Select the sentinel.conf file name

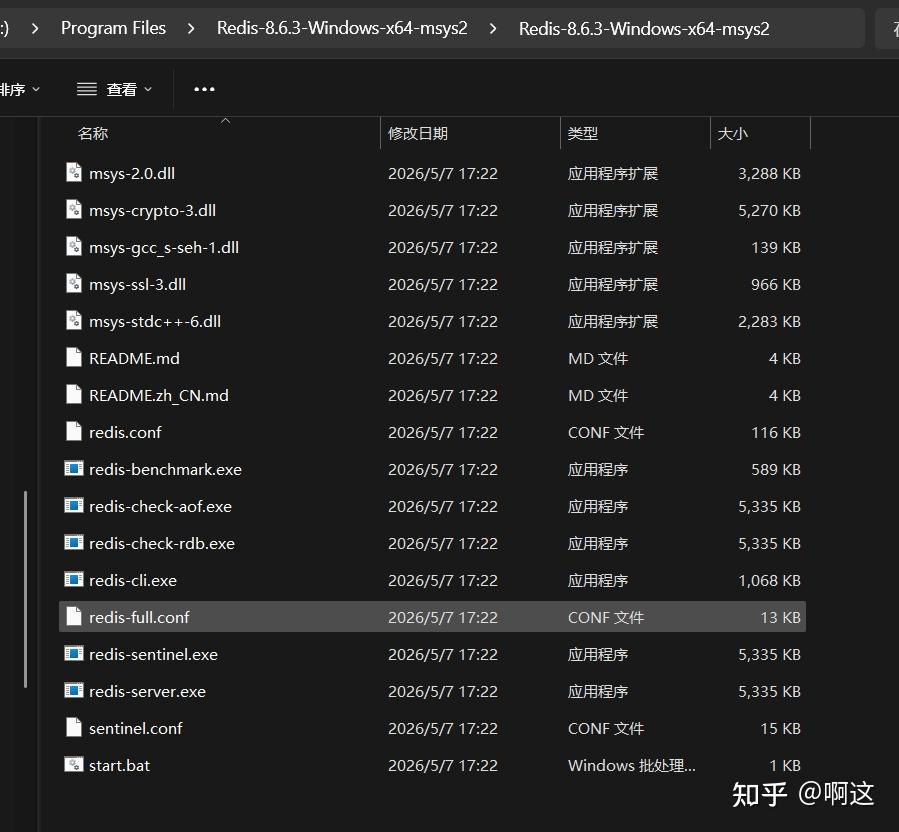(136, 728)
